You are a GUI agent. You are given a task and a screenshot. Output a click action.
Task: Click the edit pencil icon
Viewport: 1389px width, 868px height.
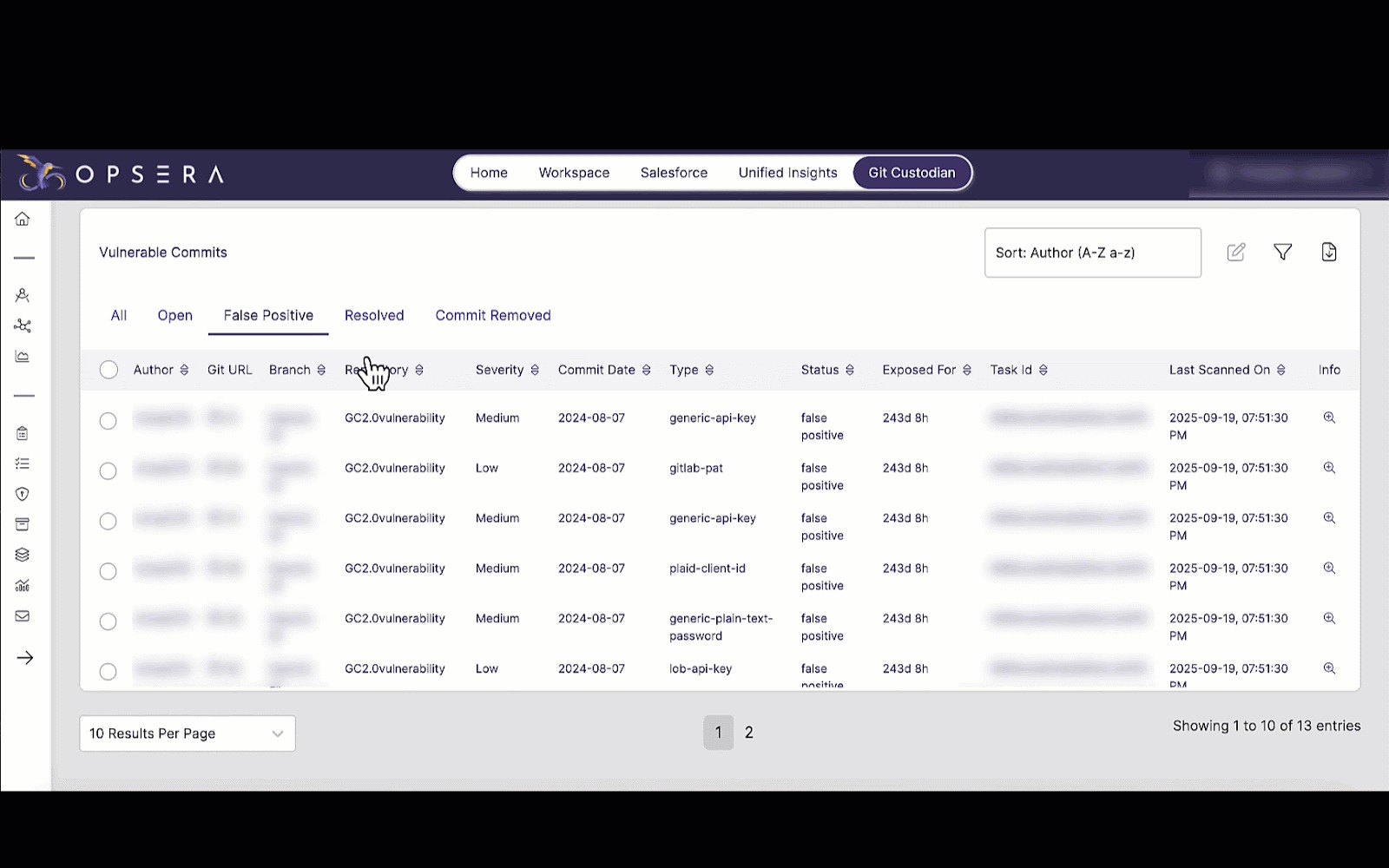pyautogui.click(x=1235, y=253)
